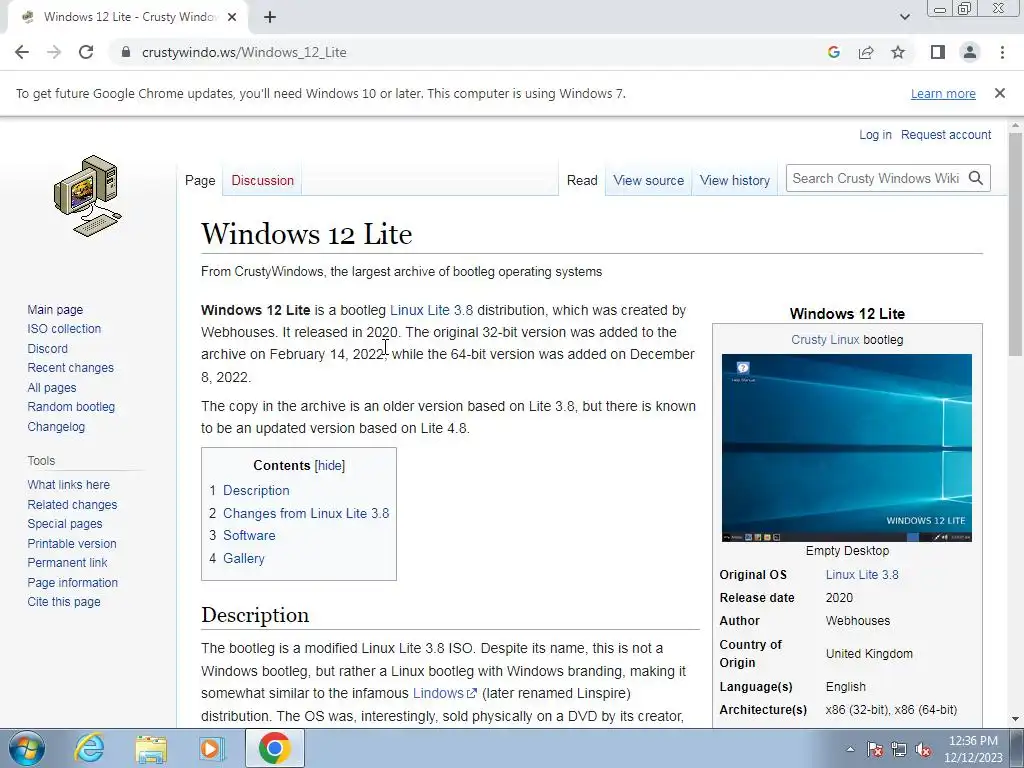The image size is (1024, 768).
Task: Share this page icon
Action: [866, 52]
